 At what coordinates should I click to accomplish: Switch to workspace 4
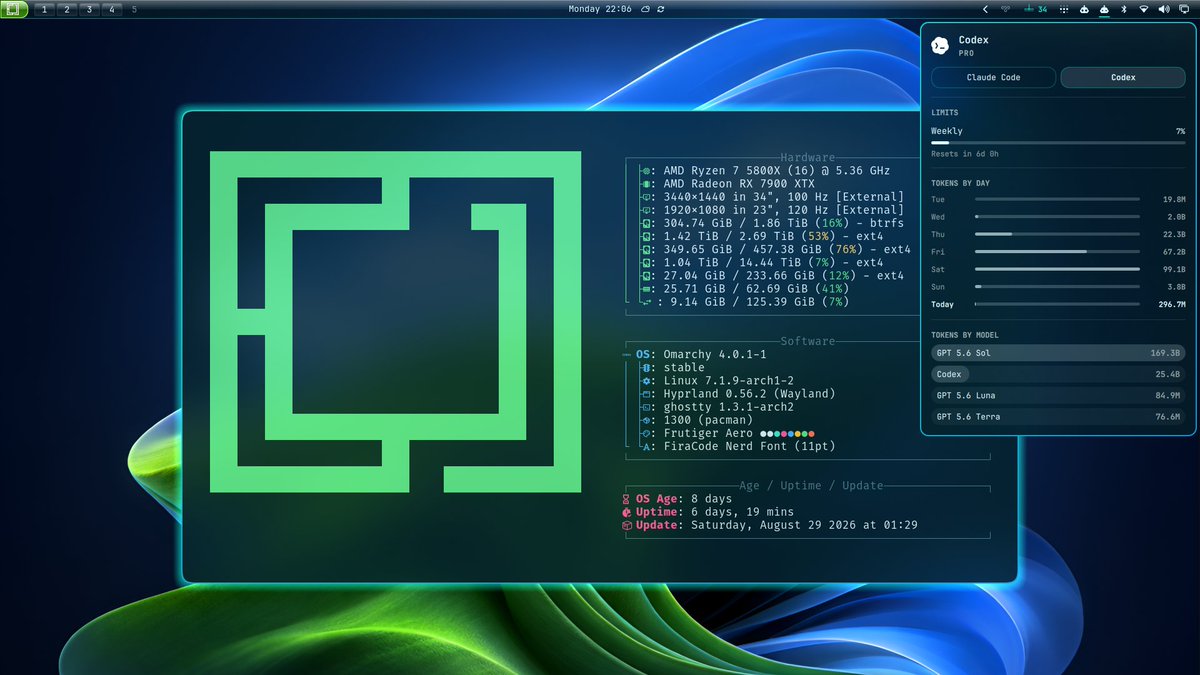pyautogui.click(x=111, y=9)
